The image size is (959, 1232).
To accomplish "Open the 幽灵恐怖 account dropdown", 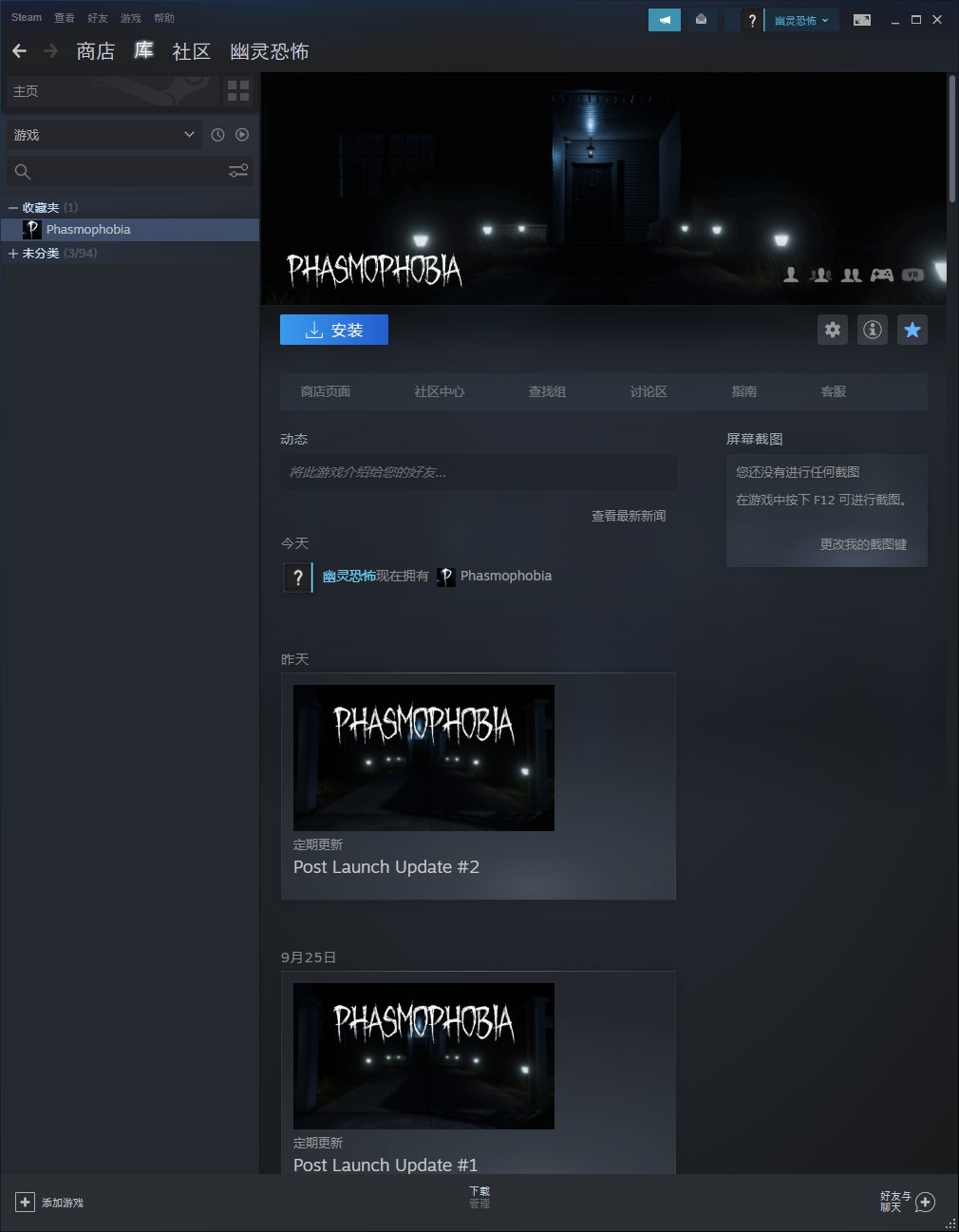I will point(801,20).
